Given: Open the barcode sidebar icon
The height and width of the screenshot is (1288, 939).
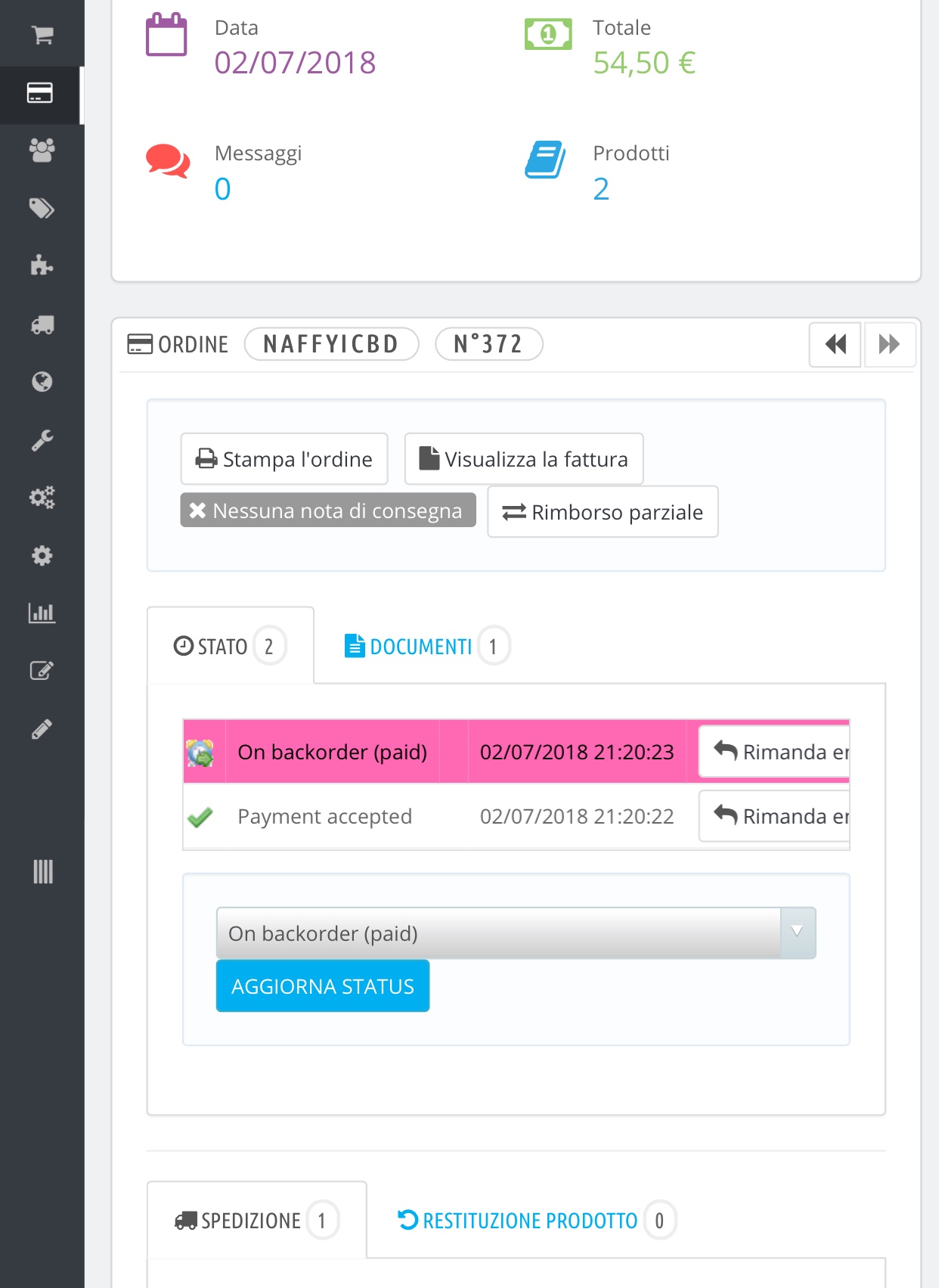Looking at the screenshot, I should point(43,871).
